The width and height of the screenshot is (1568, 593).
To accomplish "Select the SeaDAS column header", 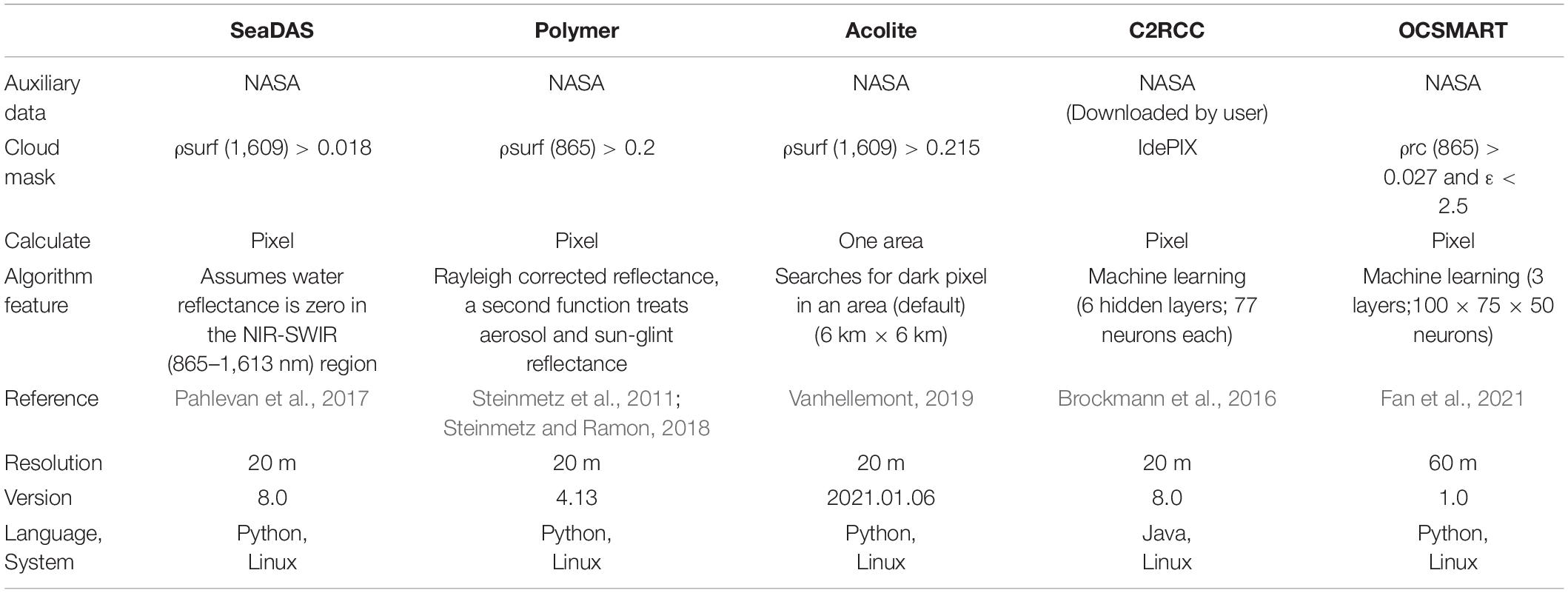I will 272,30.
